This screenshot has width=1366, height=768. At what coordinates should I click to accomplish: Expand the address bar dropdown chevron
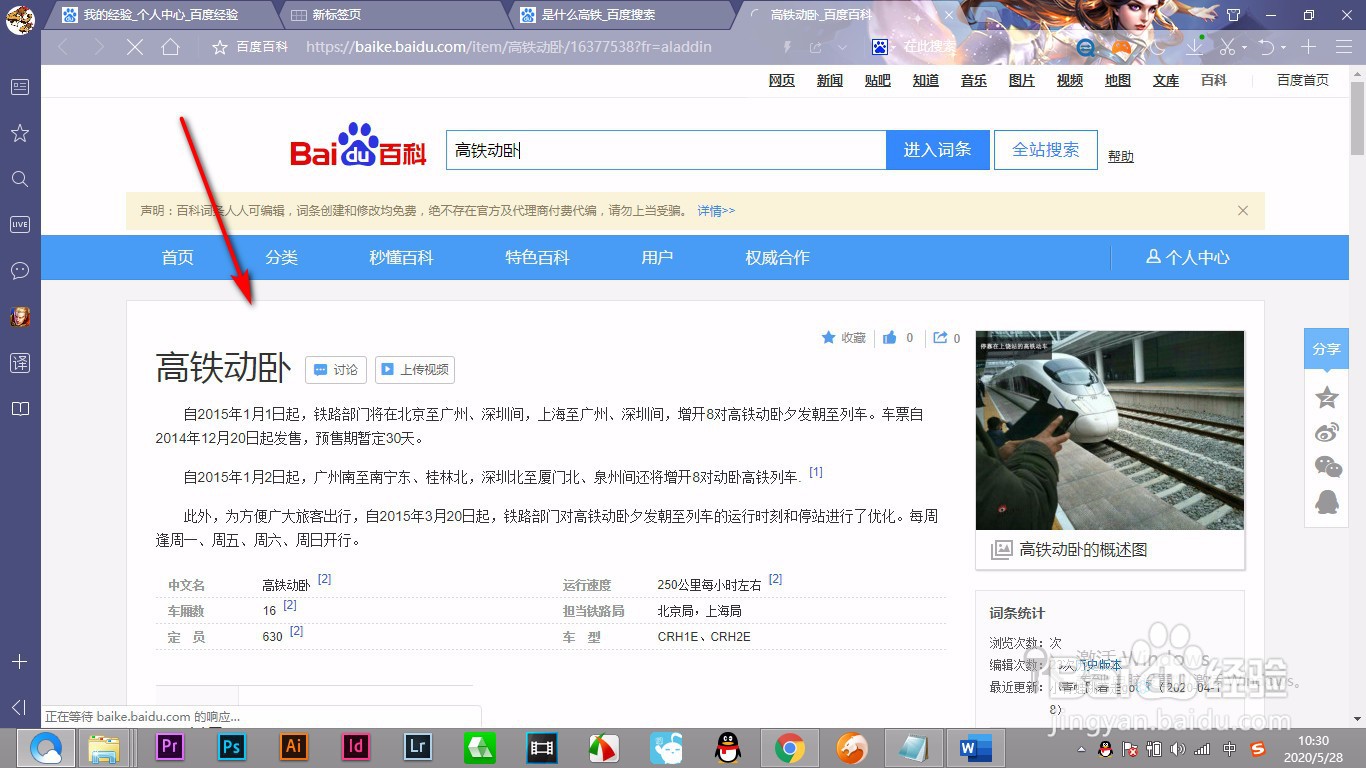[842, 47]
